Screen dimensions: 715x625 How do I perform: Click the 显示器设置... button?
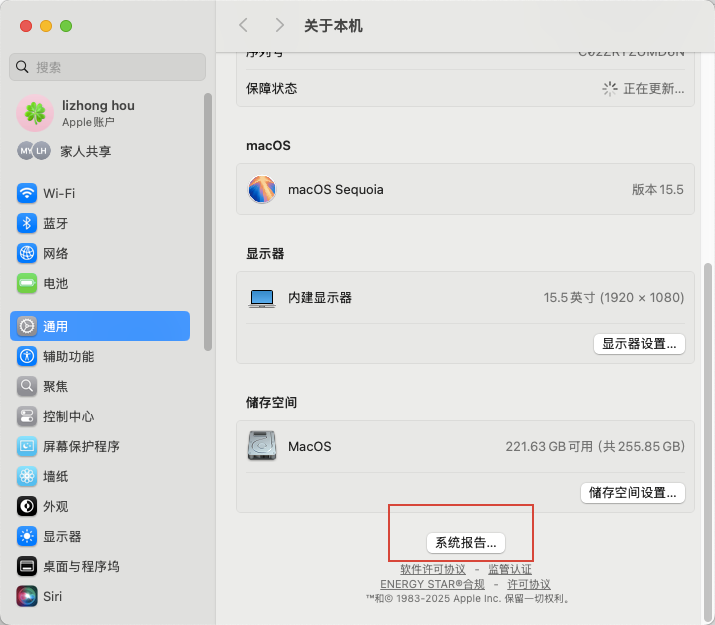click(x=639, y=344)
